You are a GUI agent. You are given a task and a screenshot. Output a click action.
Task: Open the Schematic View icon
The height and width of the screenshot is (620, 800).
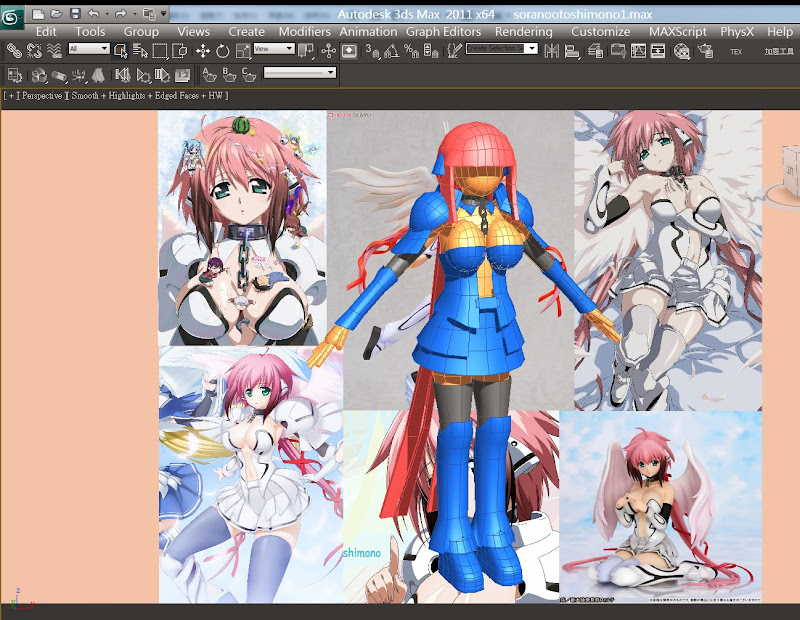[658, 51]
